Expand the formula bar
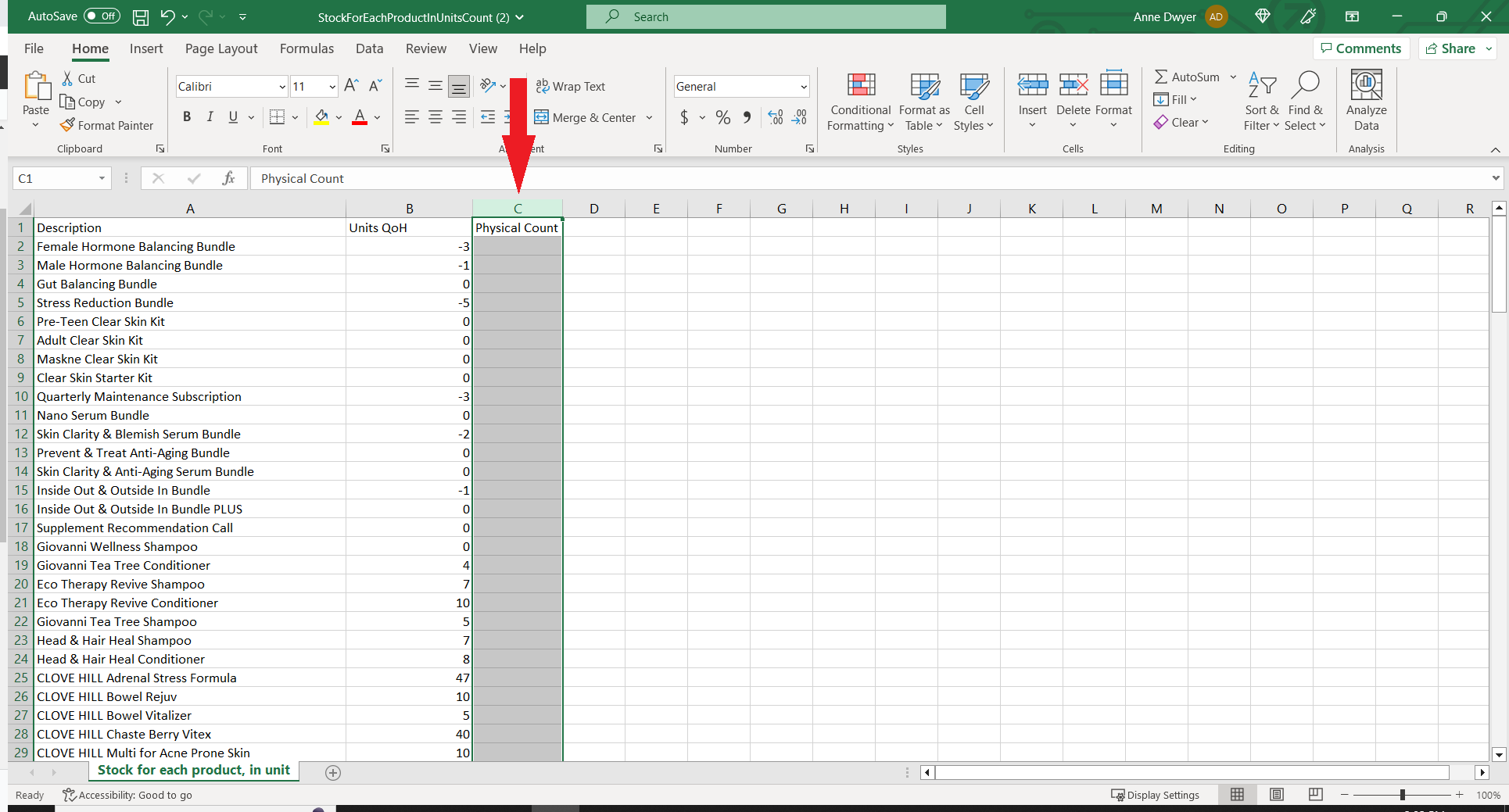 (1496, 178)
